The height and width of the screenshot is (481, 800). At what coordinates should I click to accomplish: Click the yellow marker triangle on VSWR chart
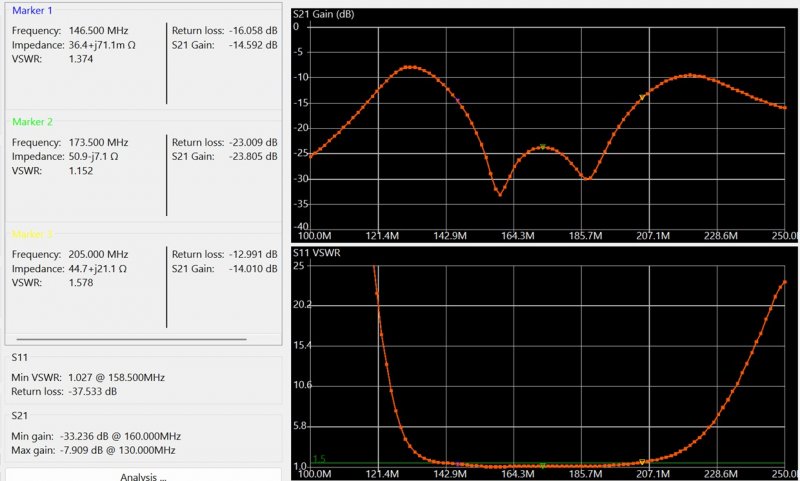(642, 462)
